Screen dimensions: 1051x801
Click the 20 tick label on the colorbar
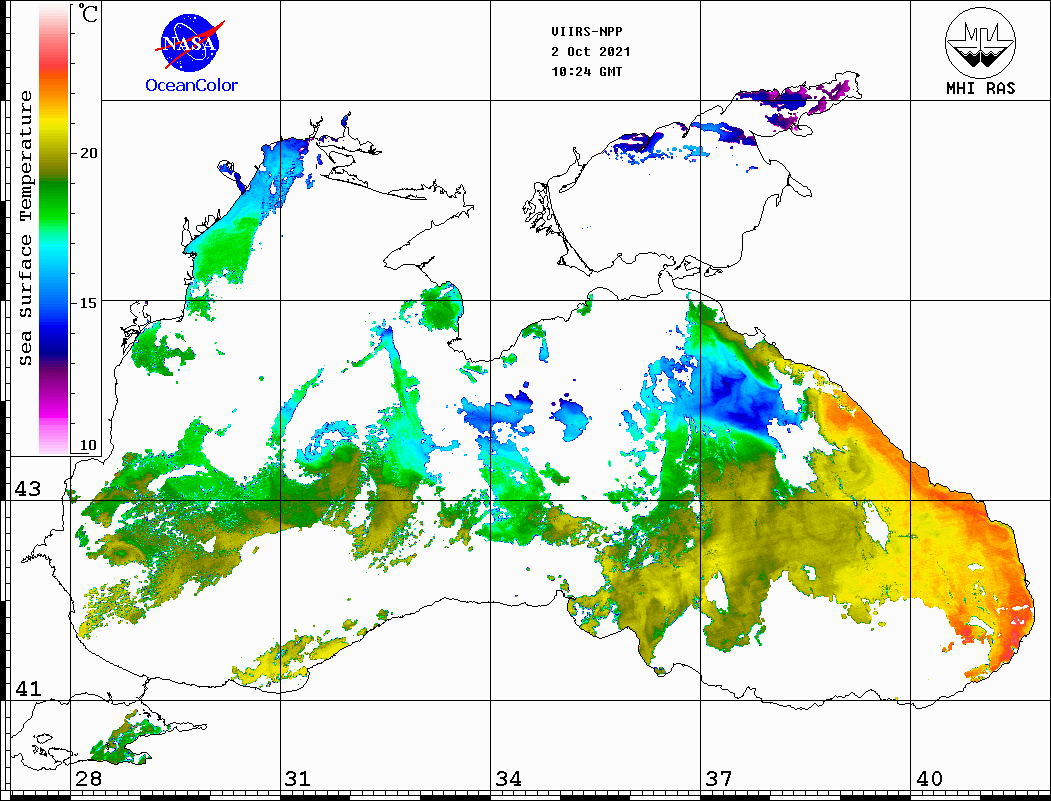88,153
